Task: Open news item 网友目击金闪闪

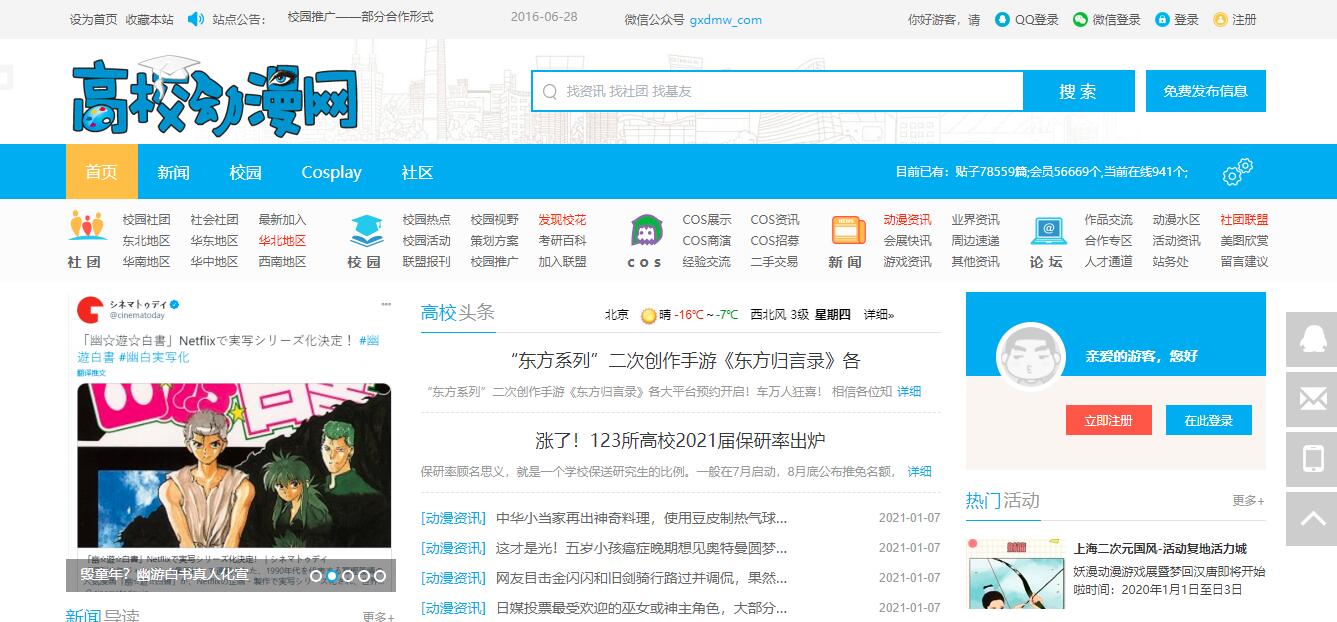Action: [642, 578]
